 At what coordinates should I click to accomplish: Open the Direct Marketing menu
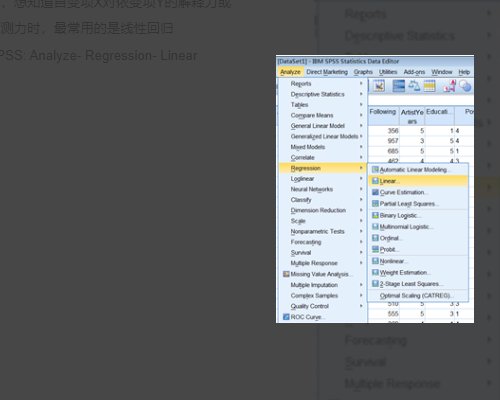327,72
